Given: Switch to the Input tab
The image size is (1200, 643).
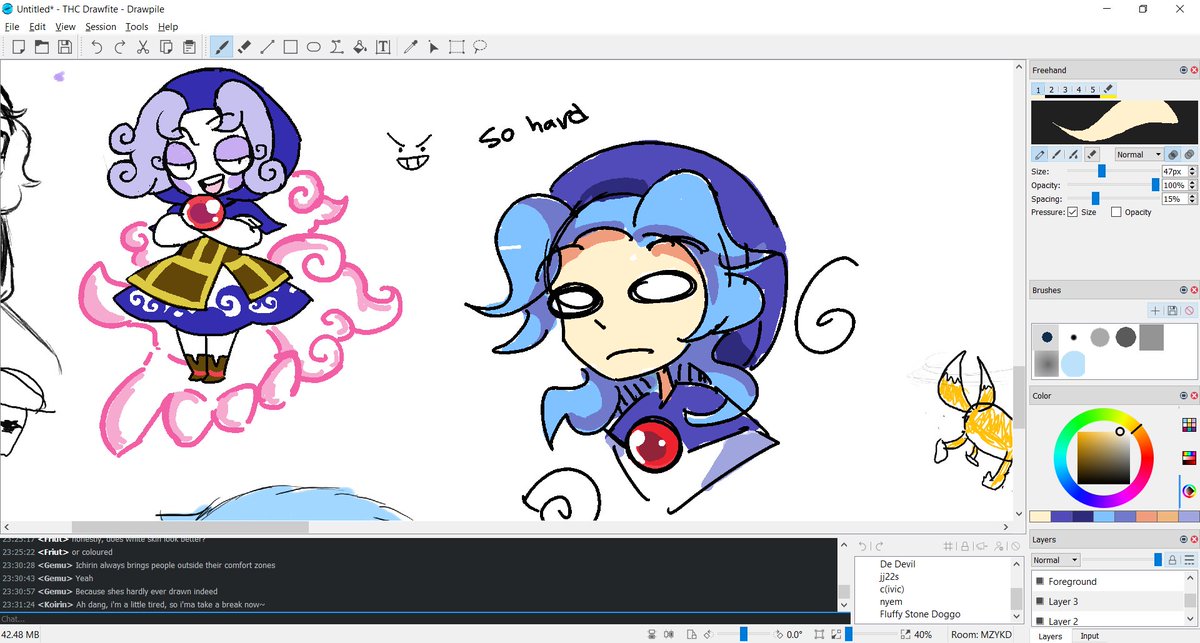Looking at the screenshot, I should (1089, 636).
